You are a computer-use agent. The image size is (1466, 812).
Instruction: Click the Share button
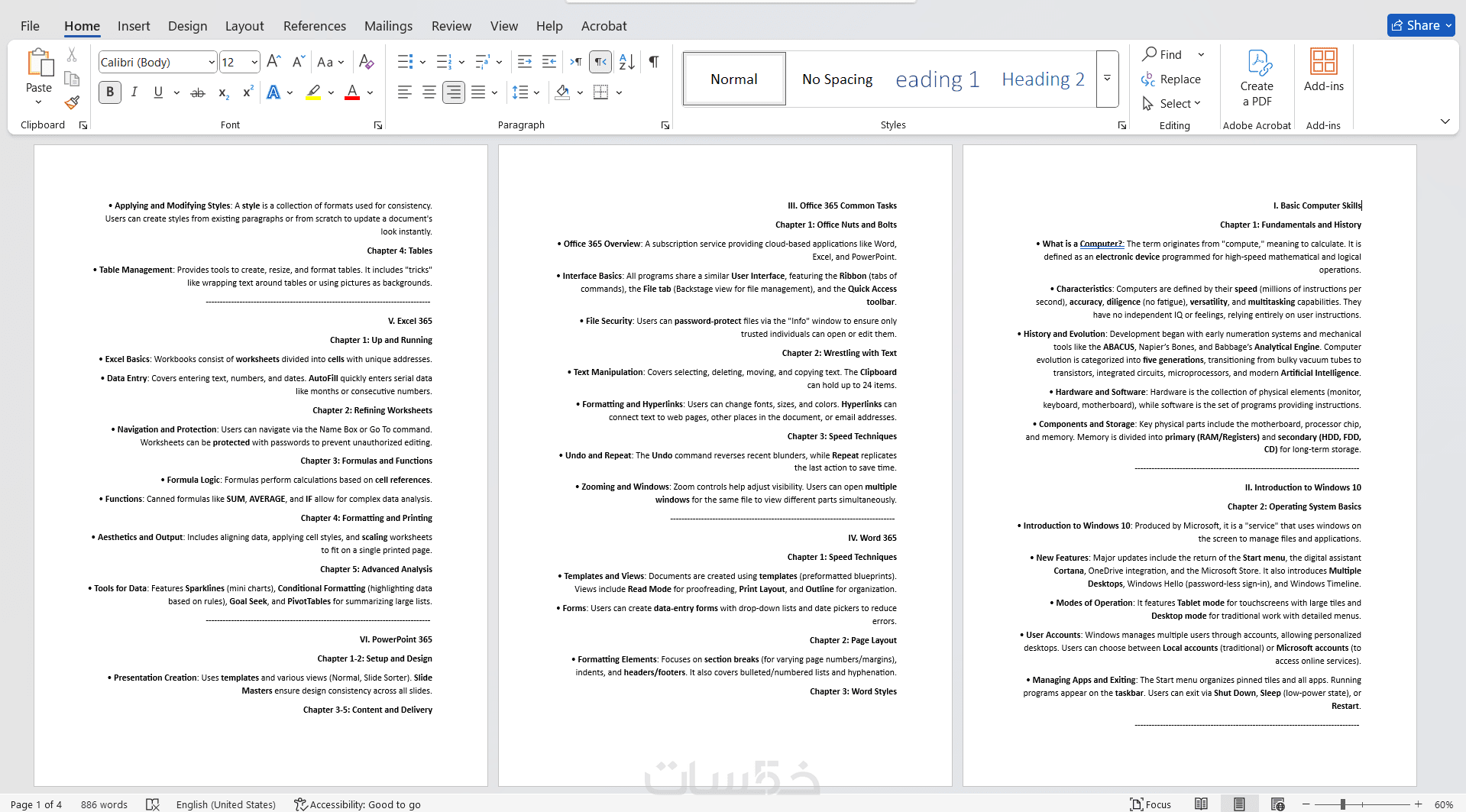(1421, 25)
